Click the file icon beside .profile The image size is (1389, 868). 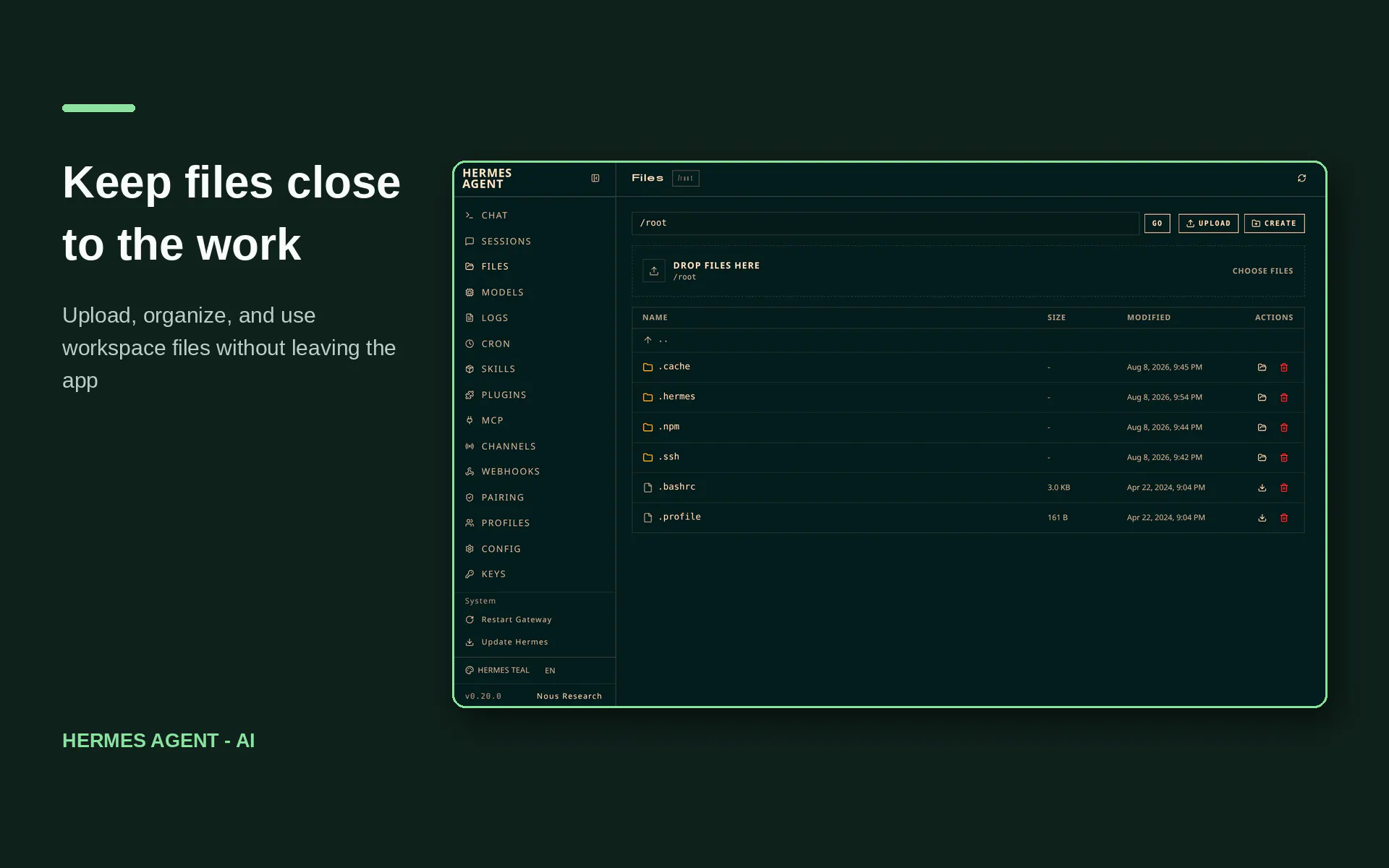tap(647, 518)
